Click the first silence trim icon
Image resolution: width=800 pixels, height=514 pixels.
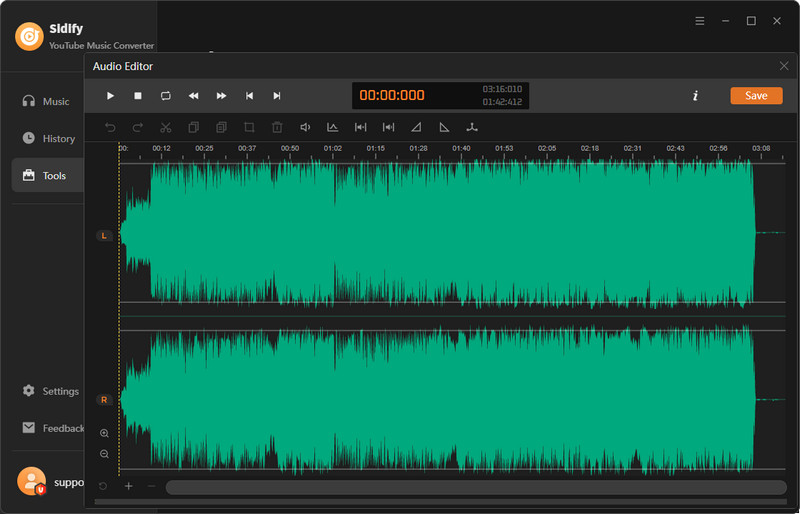361,127
